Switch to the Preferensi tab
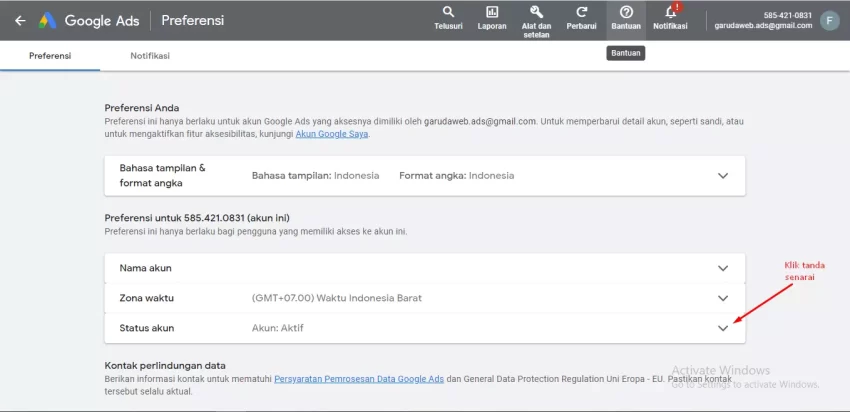This screenshot has width=850, height=412. click(50, 56)
